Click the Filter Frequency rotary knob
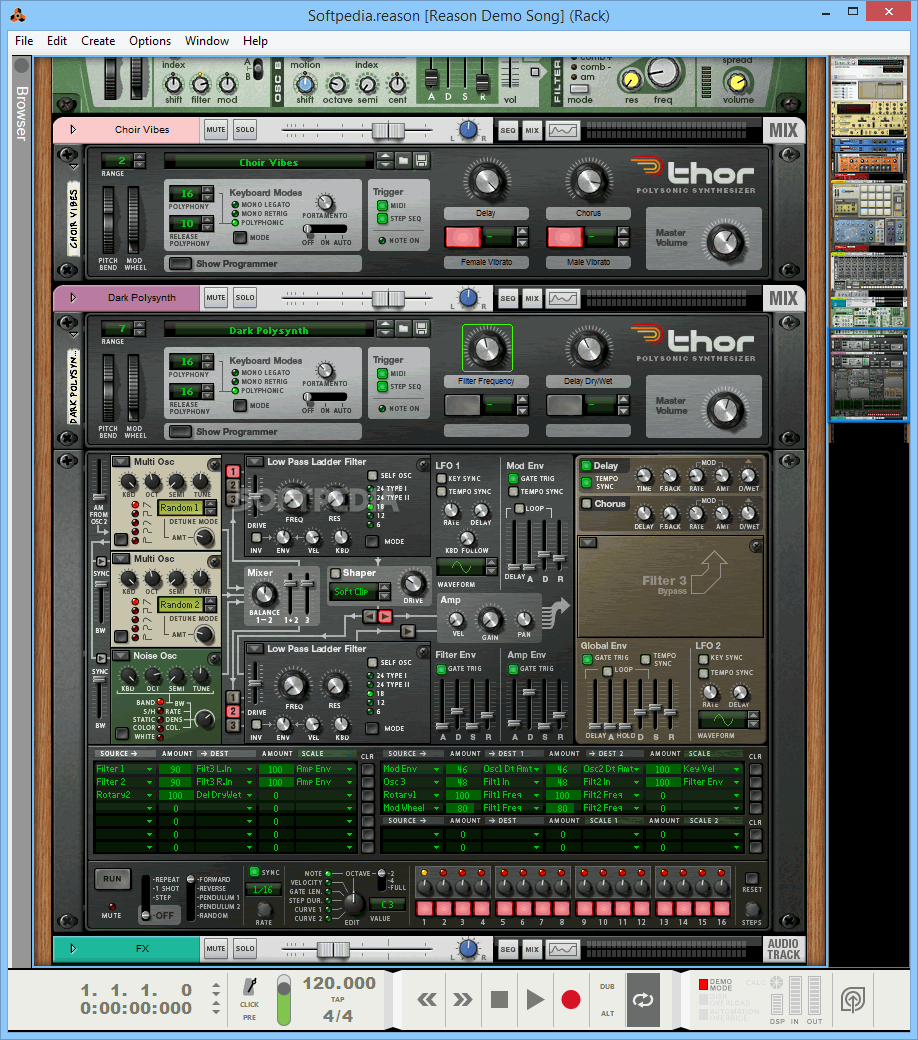Image resolution: width=918 pixels, height=1040 pixels. point(487,348)
